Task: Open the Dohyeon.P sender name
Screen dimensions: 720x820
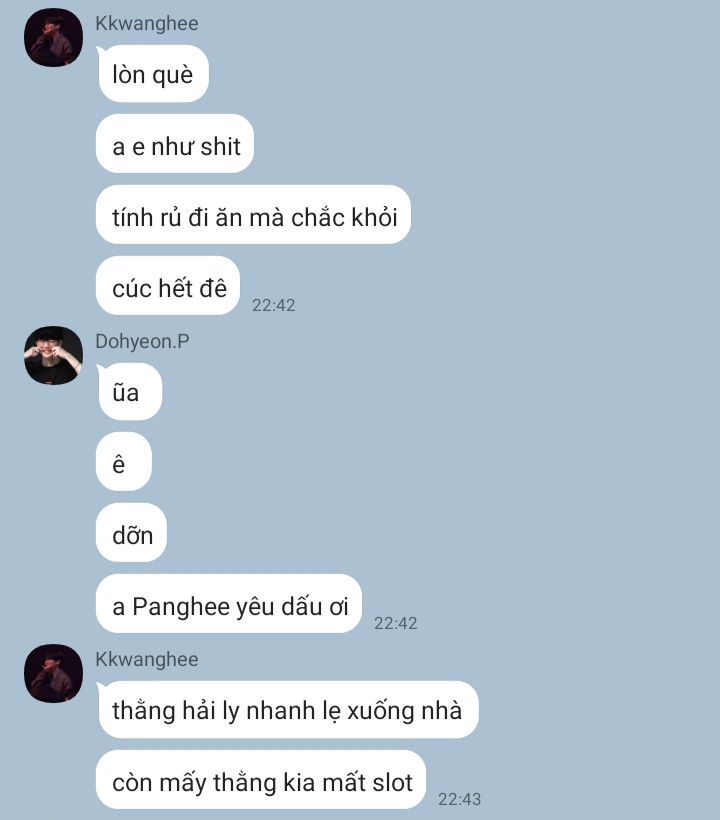Action: [142, 341]
